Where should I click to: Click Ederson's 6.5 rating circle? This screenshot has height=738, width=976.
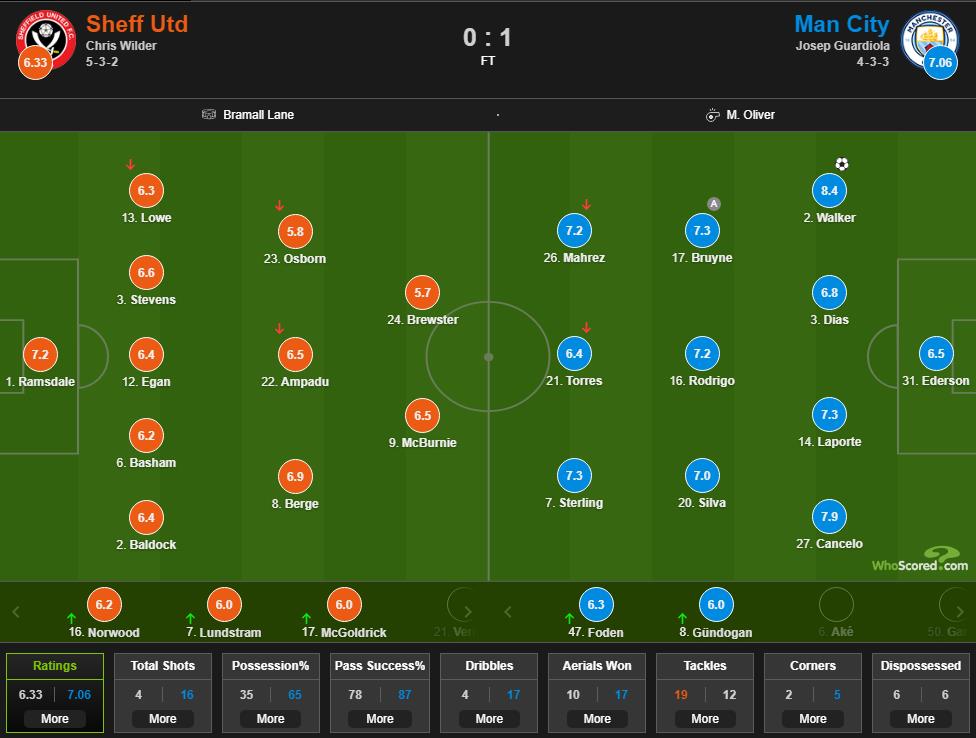(935, 354)
